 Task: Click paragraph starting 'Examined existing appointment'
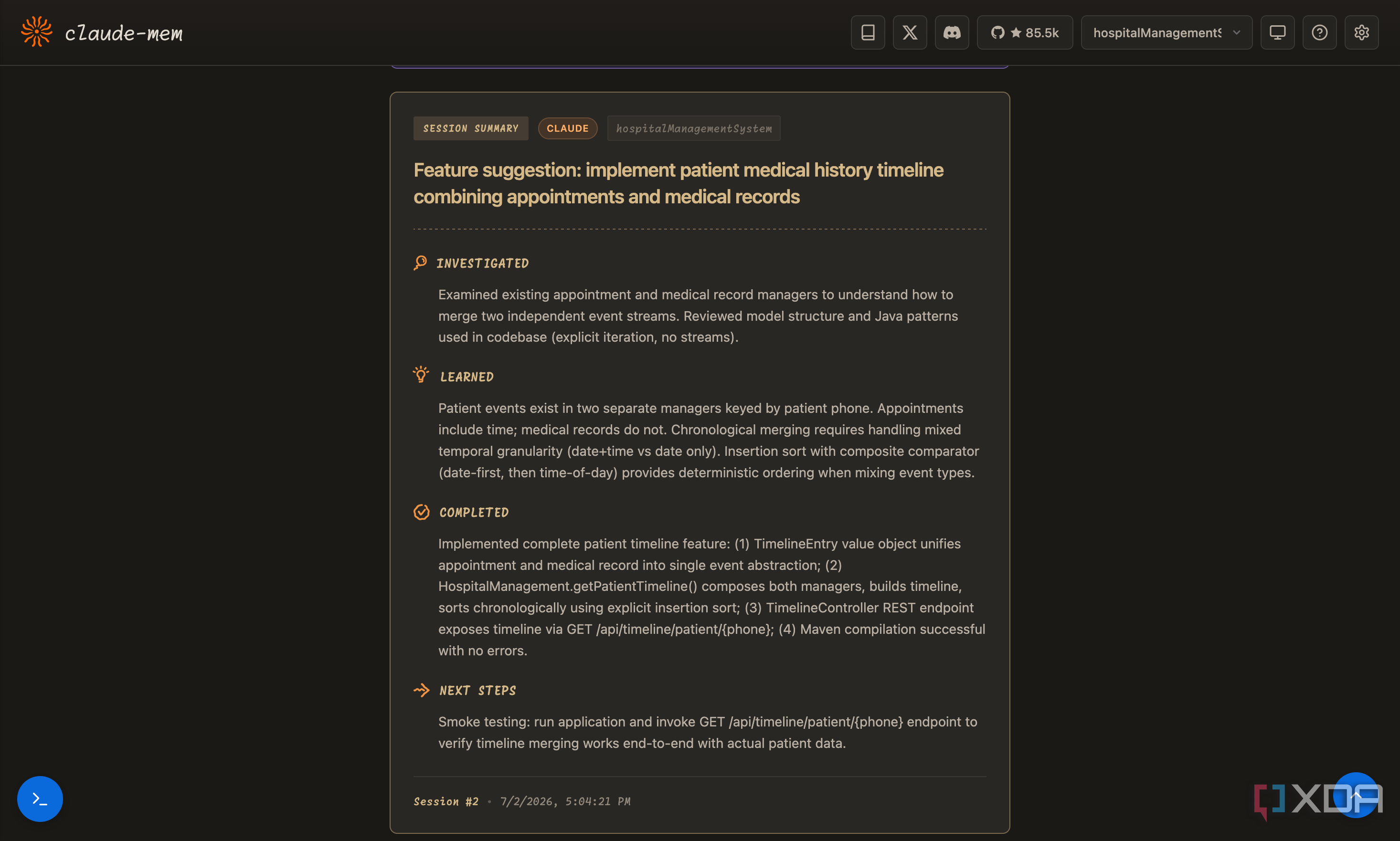coord(698,315)
